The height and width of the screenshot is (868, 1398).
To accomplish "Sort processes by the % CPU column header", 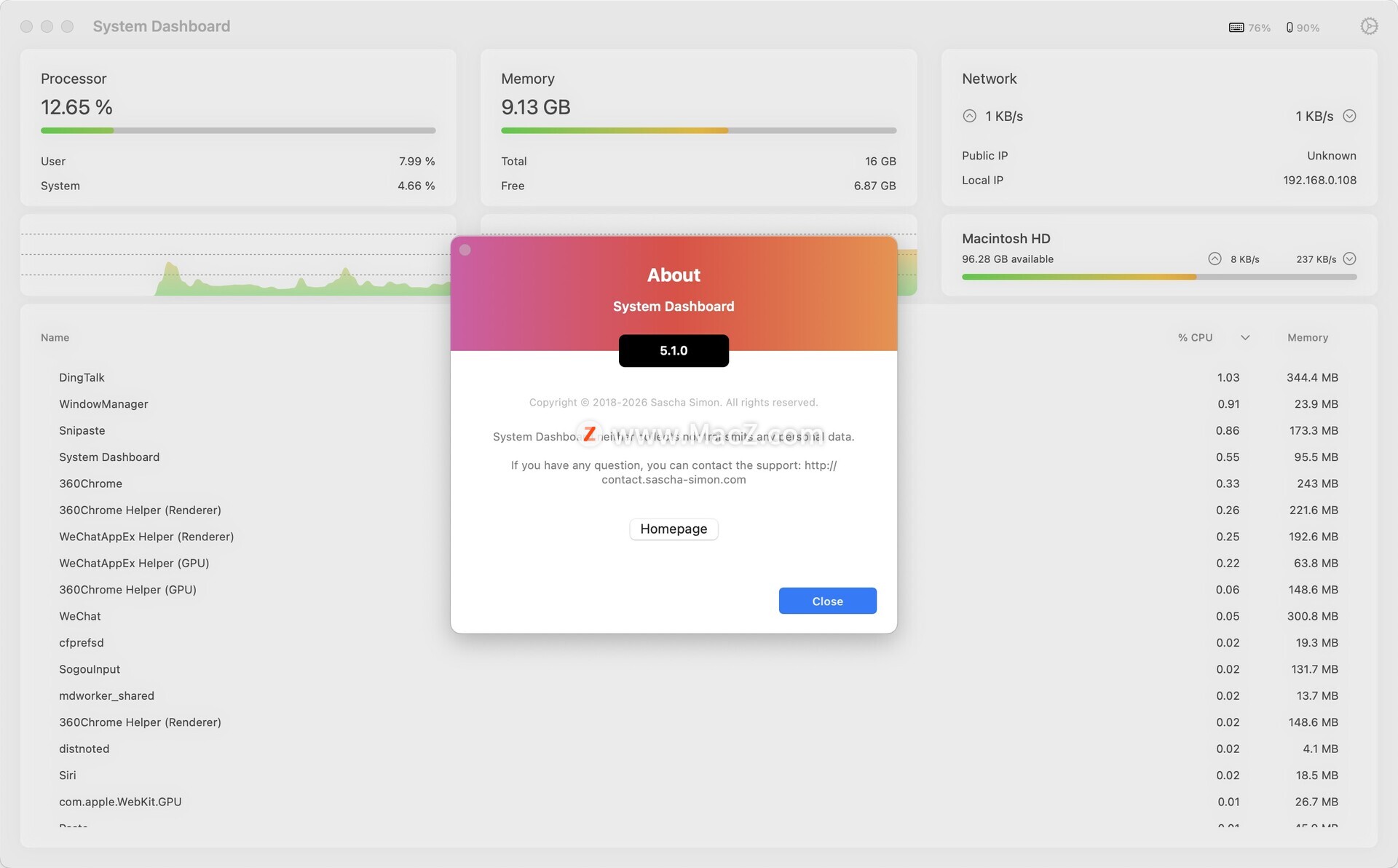I will pyautogui.click(x=1195, y=337).
